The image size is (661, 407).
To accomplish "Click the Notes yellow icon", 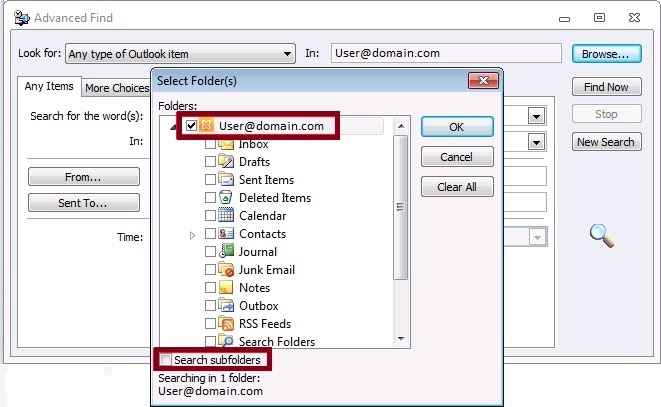I will [226, 287].
